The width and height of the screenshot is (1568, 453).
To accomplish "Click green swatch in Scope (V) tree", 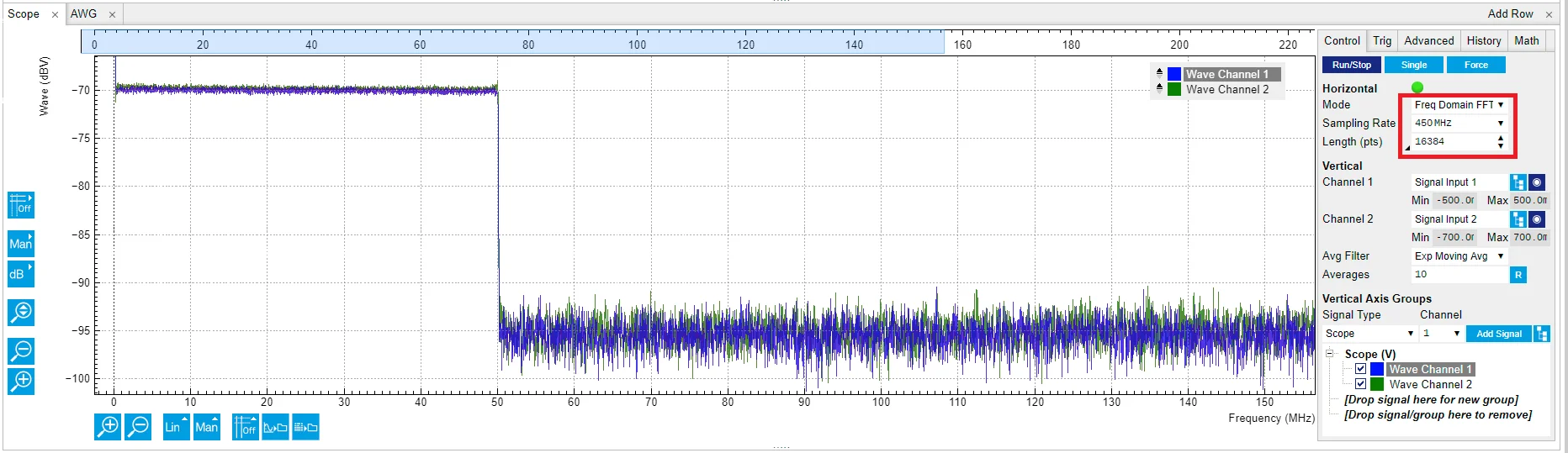I will pos(1377,384).
